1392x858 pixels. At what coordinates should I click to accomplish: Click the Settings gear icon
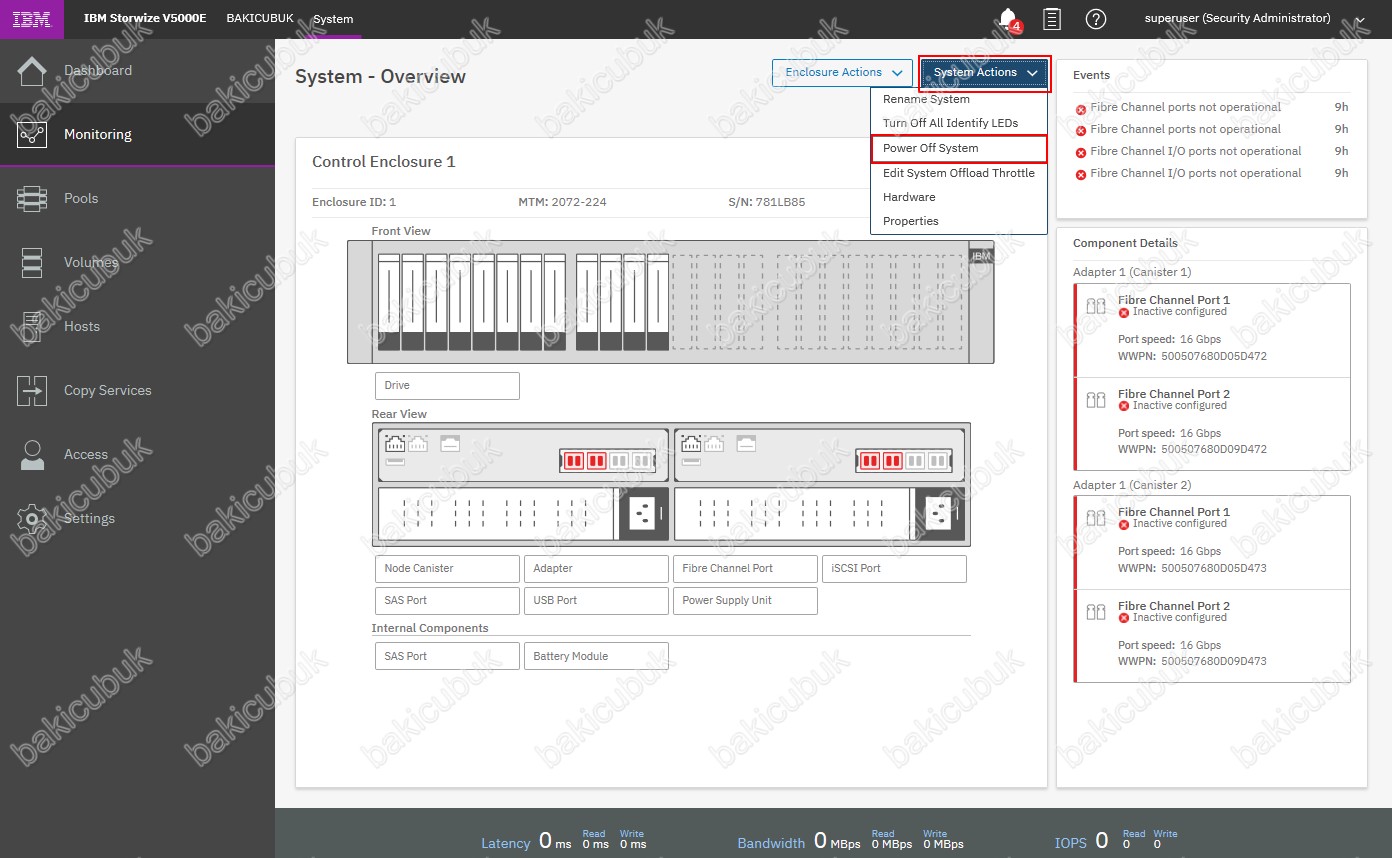pos(32,518)
